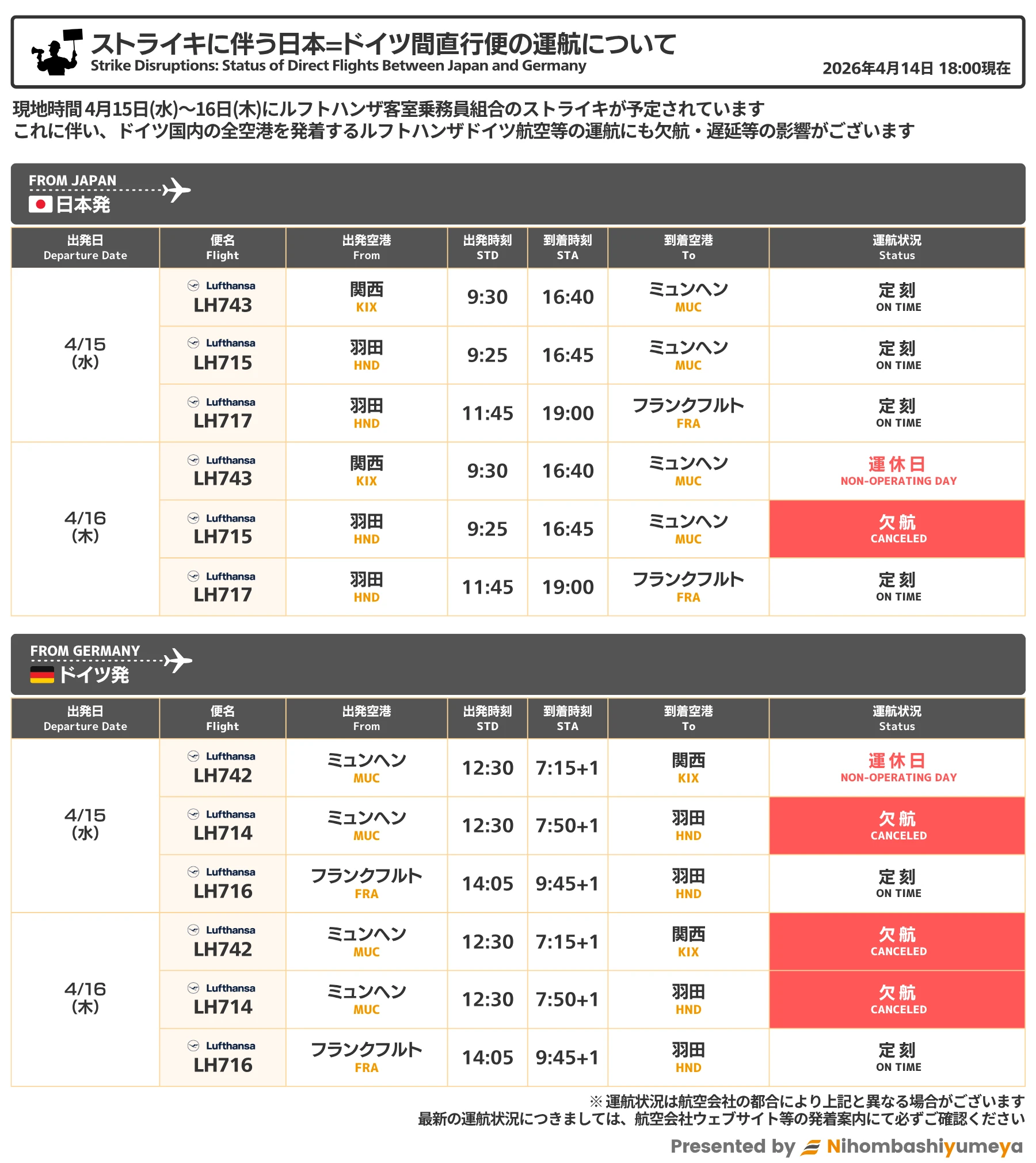Click the 2026年4月14日 18:00現在 timestamp
Image resolution: width=1036 pixels, height=1163 pixels.
click(916, 69)
